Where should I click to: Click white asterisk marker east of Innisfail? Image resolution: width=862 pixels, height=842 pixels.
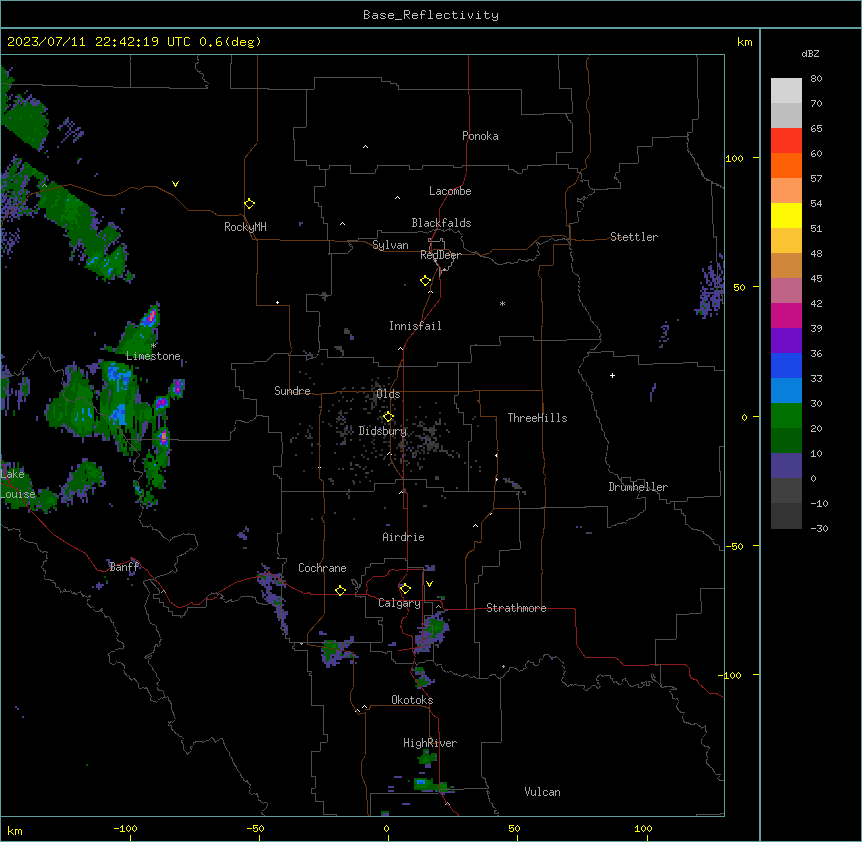coord(502,304)
